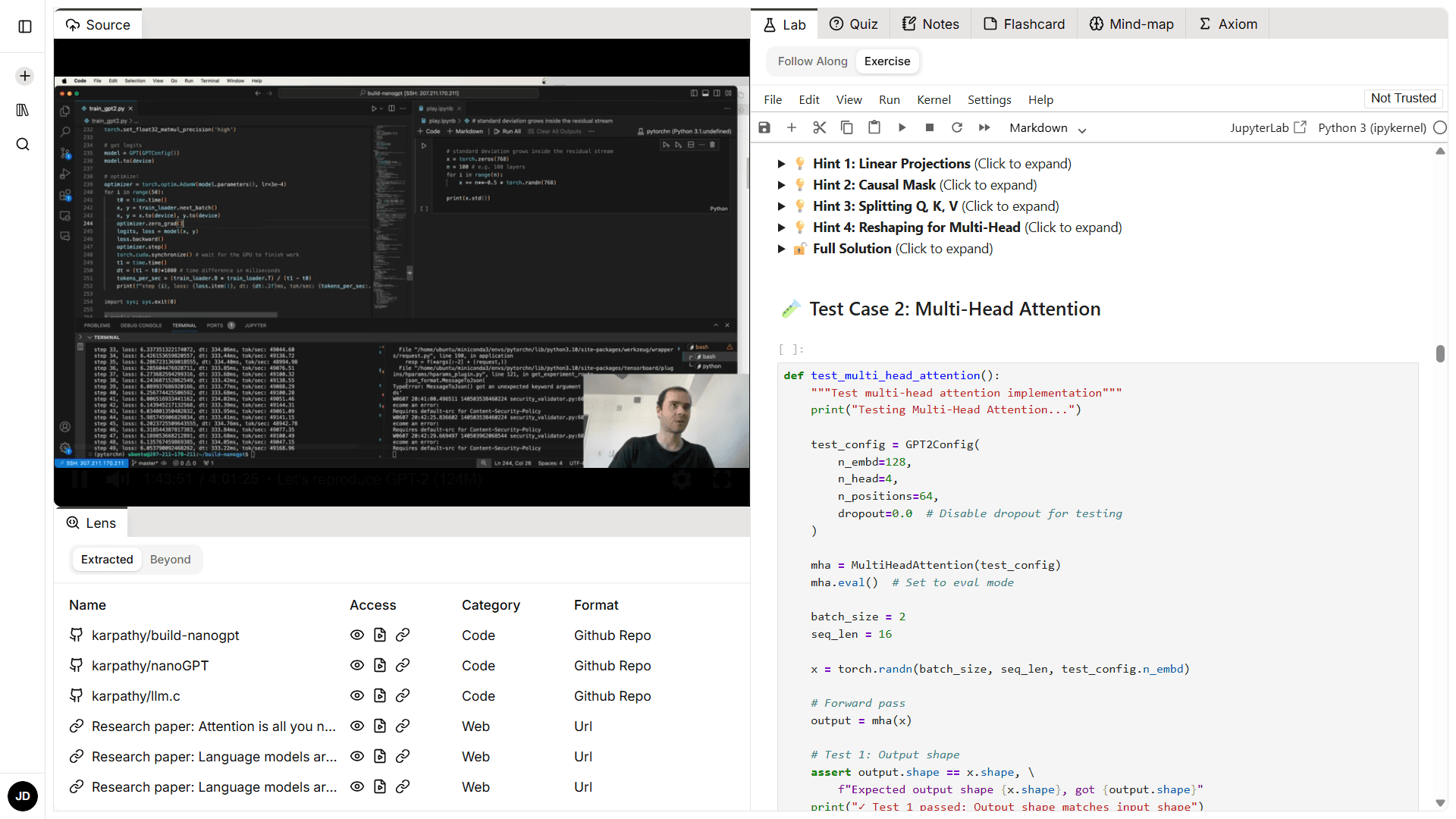Click the scroll-down arrow in notebook
1456x819 pixels.
[x=1440, y=803]
